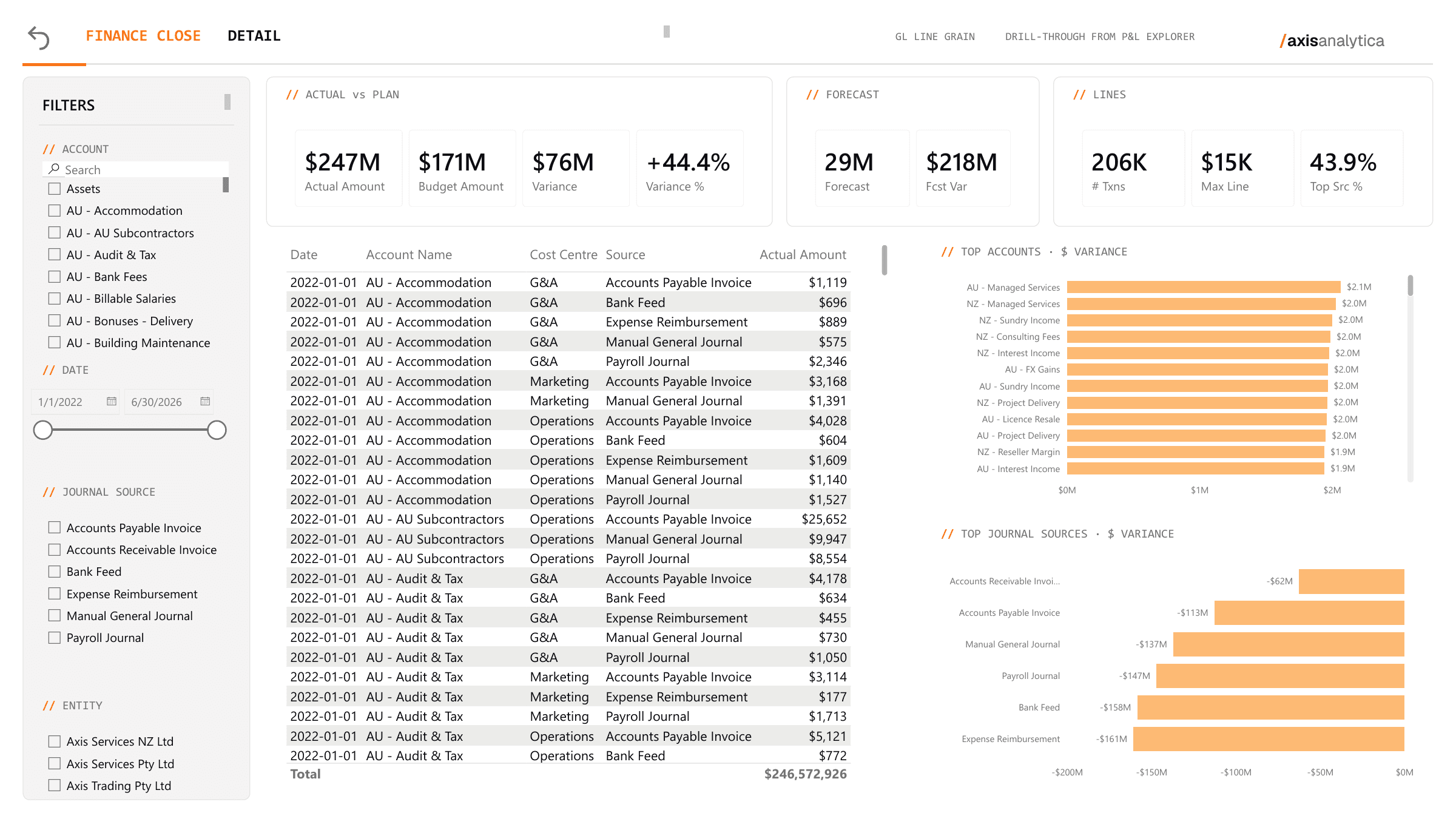
Task: Sort table by Cost Centre header
Action: click(564, 255)
